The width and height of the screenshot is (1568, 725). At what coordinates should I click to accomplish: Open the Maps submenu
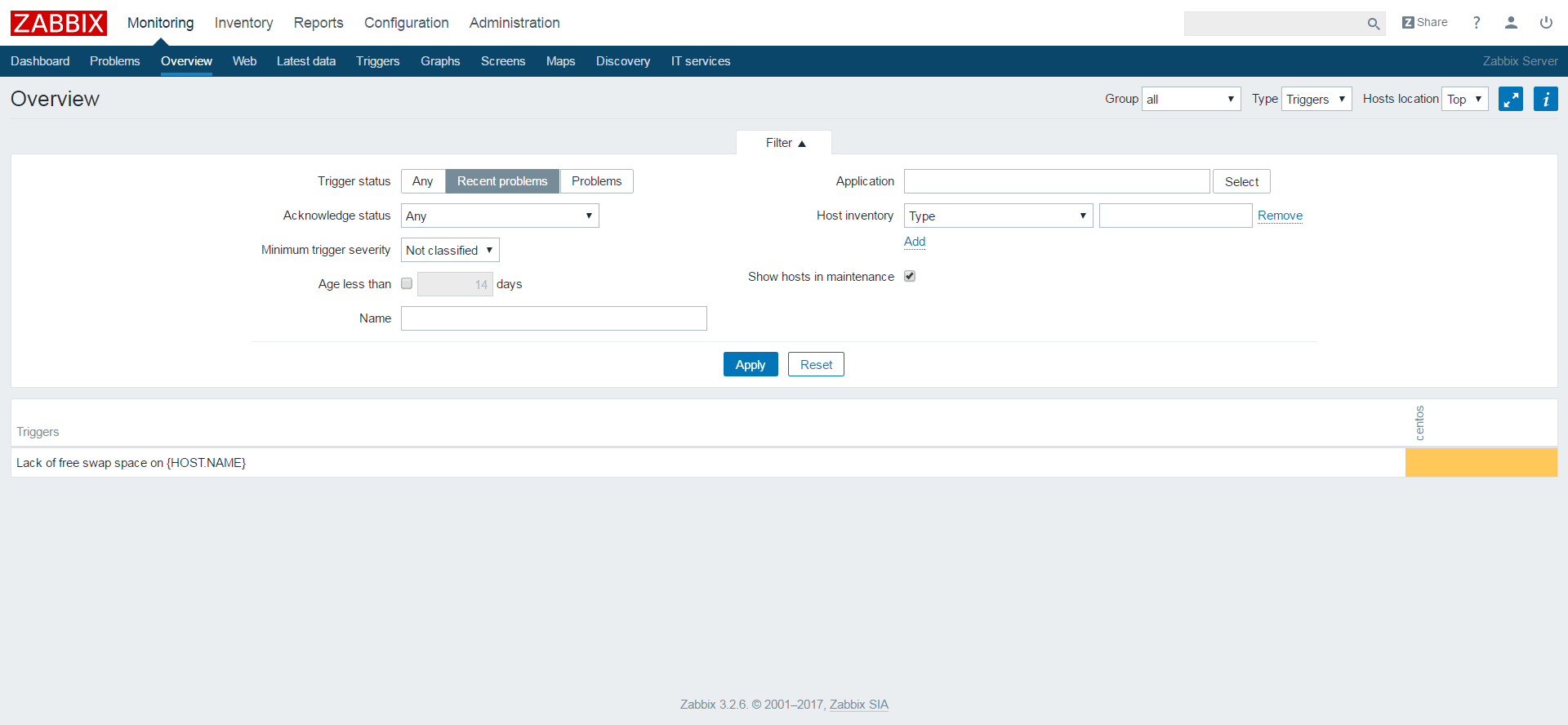[x=561, y=61]
